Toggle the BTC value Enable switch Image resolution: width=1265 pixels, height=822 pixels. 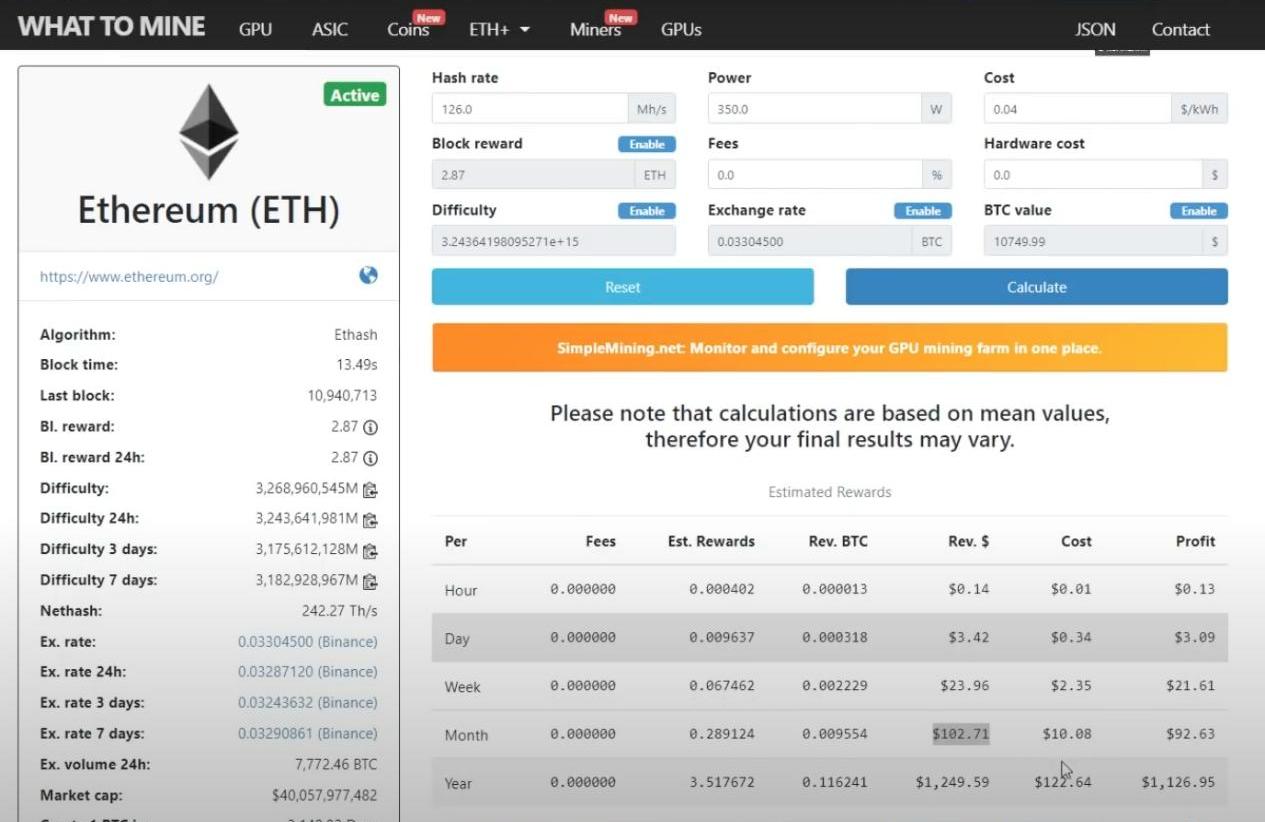coord(1199,211)
